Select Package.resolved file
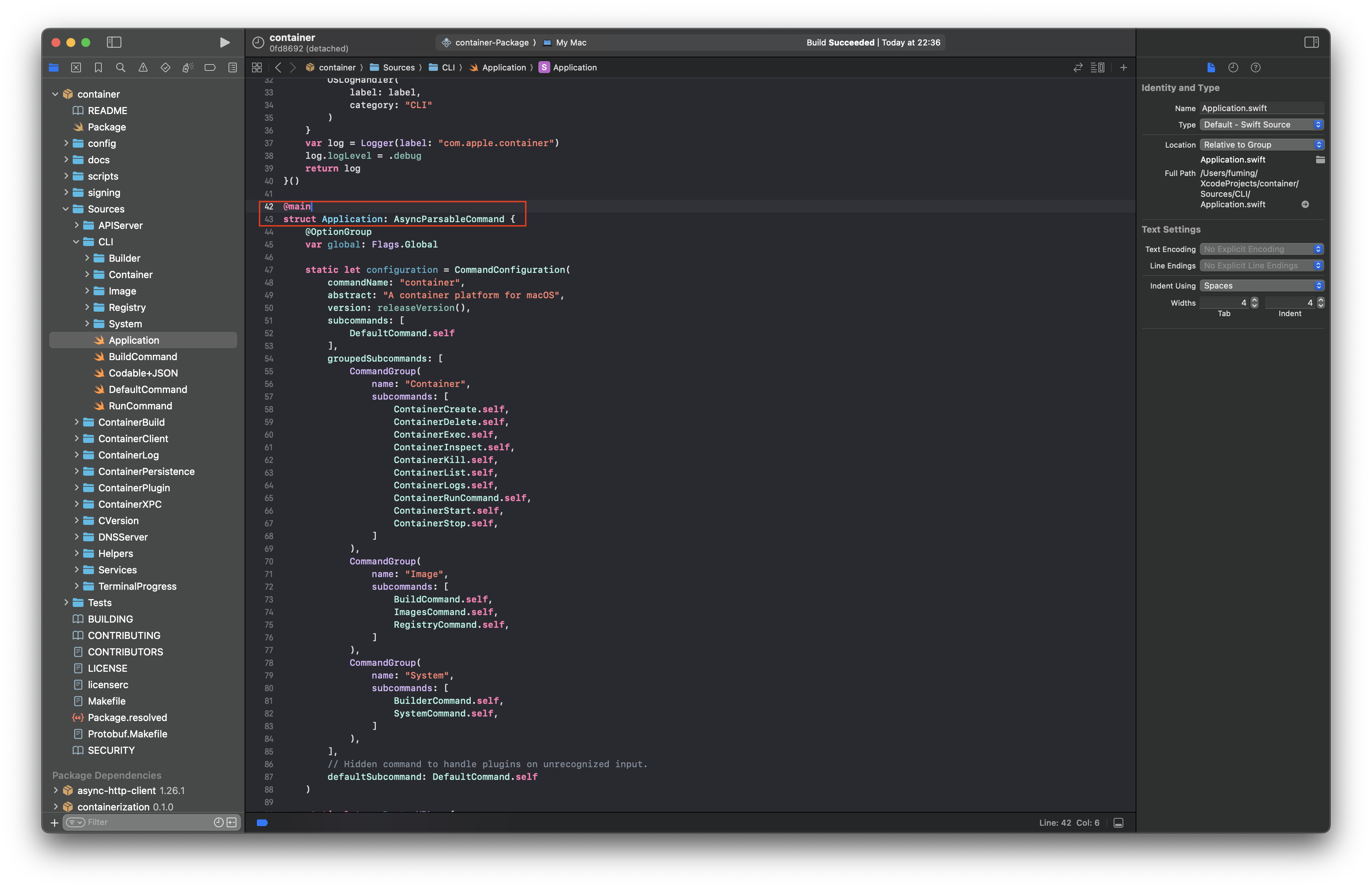This screenshot has height=888, width=1372. (128, 717)
